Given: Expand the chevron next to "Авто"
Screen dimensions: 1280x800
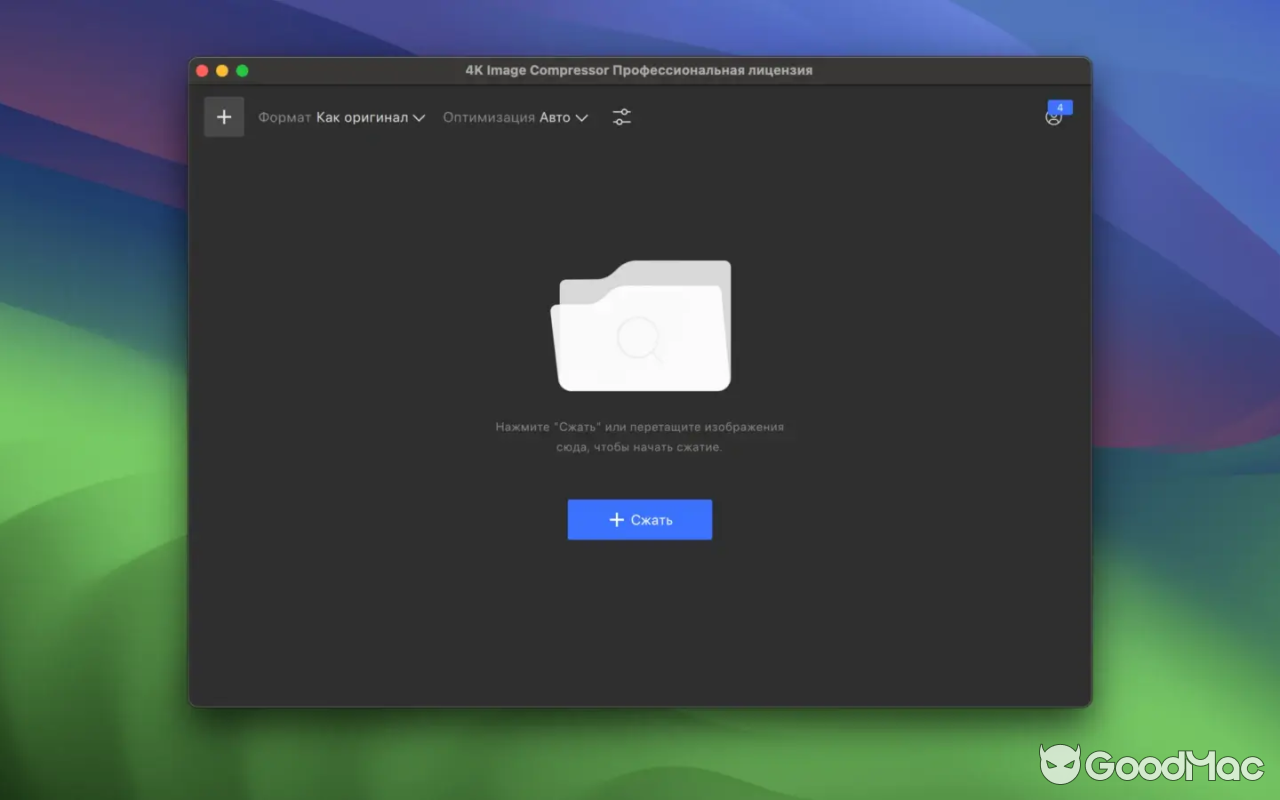Looking at the screenshot, I should coord(582,117).
